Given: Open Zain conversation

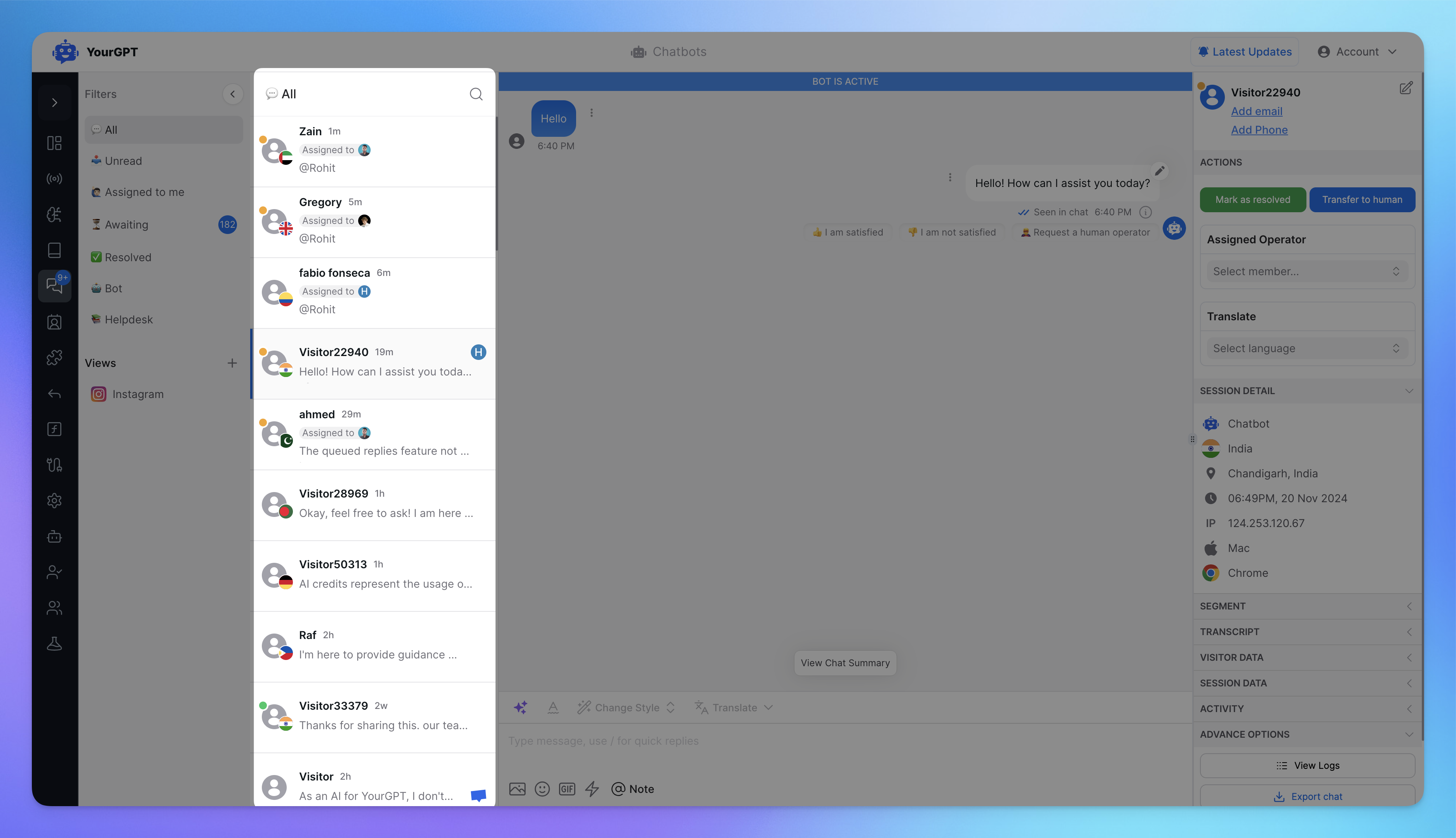Looking at the screenshot, I should [x=374, y=151].
